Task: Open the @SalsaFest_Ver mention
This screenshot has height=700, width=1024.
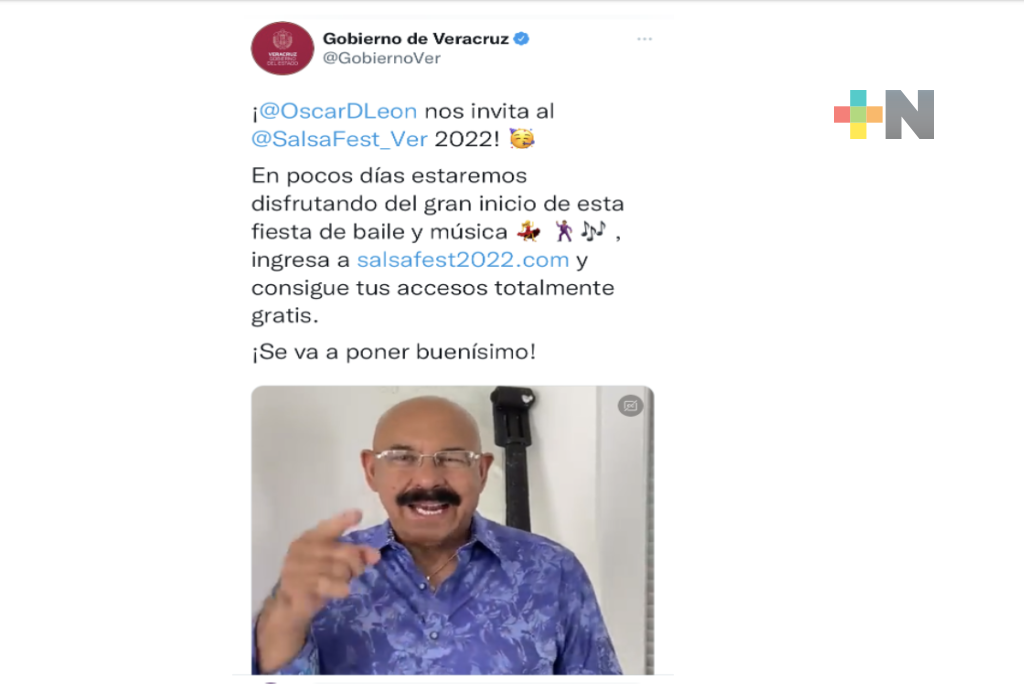Action: click(340, 139)
